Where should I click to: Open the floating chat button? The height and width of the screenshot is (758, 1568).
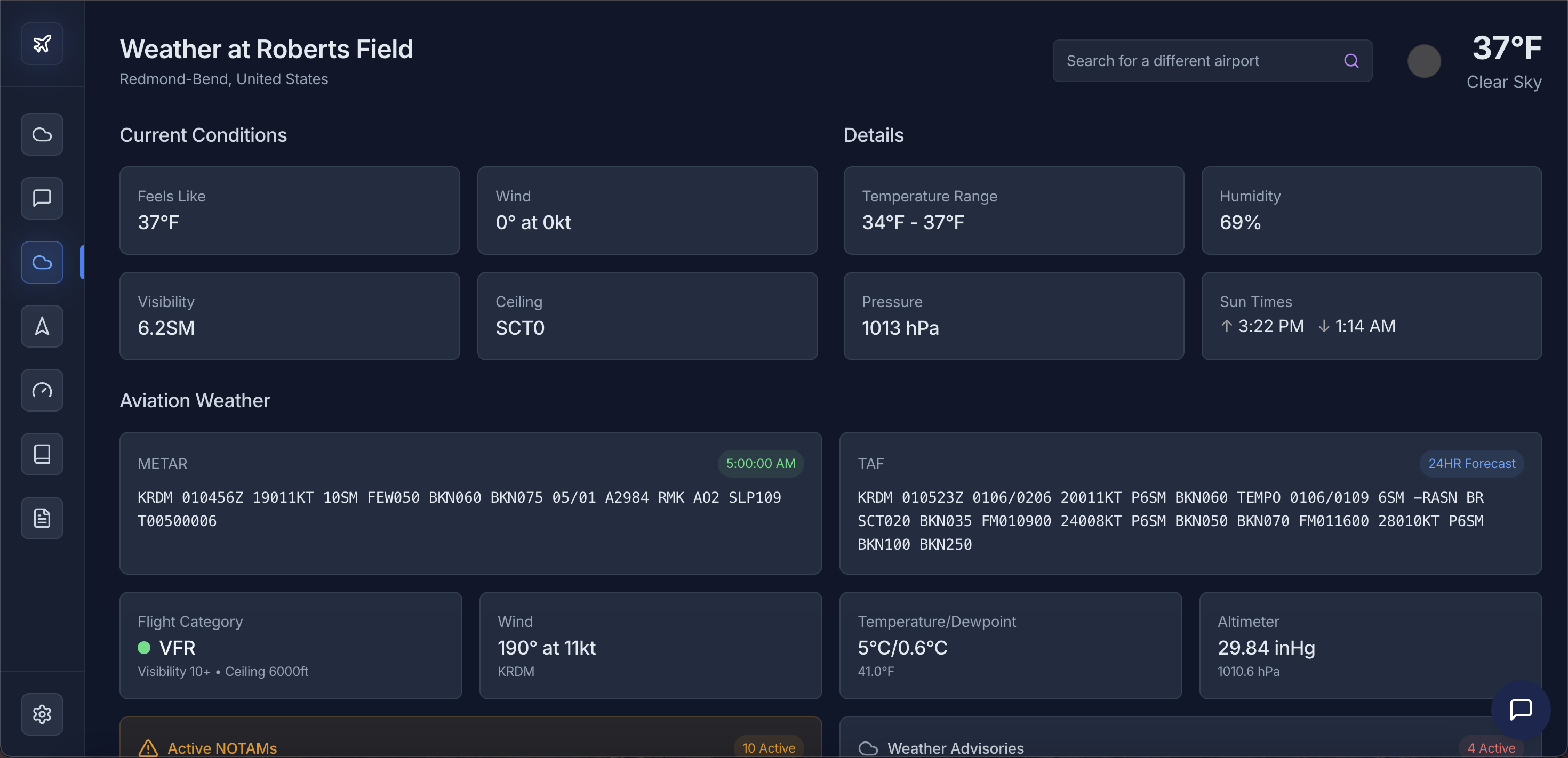[1520, 709]
